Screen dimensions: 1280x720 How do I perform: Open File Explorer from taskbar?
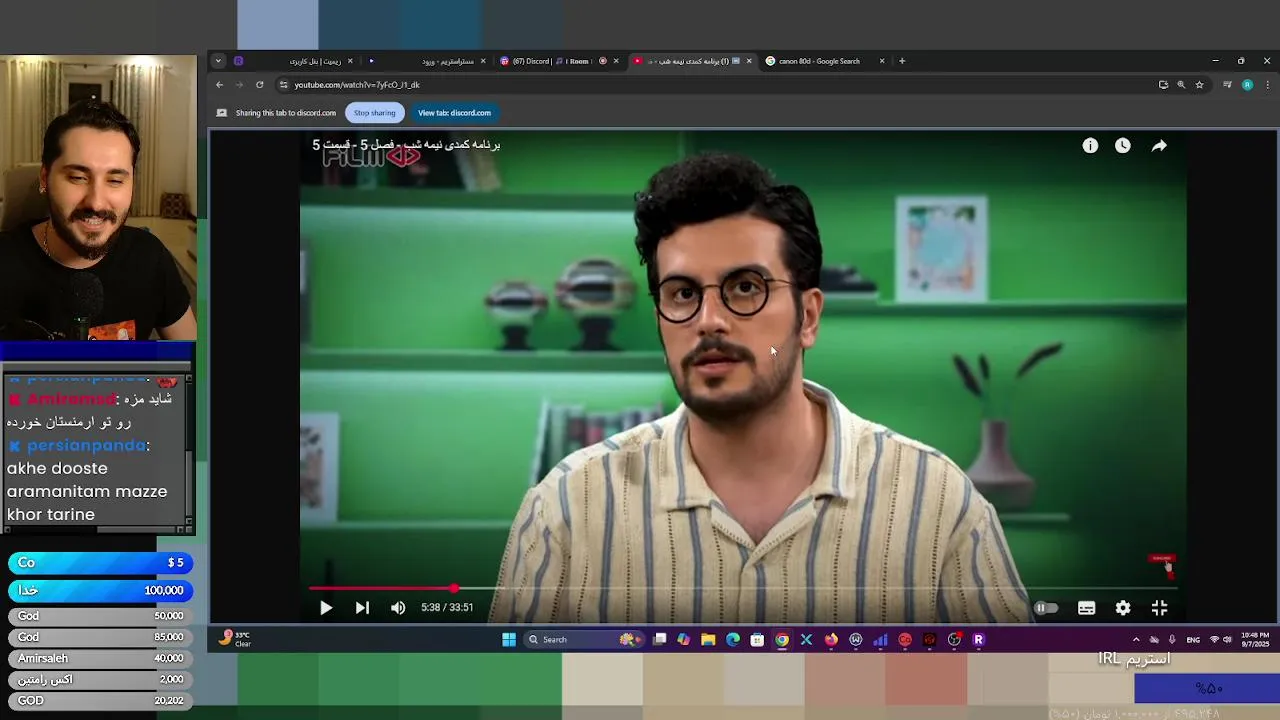[708, 640]
